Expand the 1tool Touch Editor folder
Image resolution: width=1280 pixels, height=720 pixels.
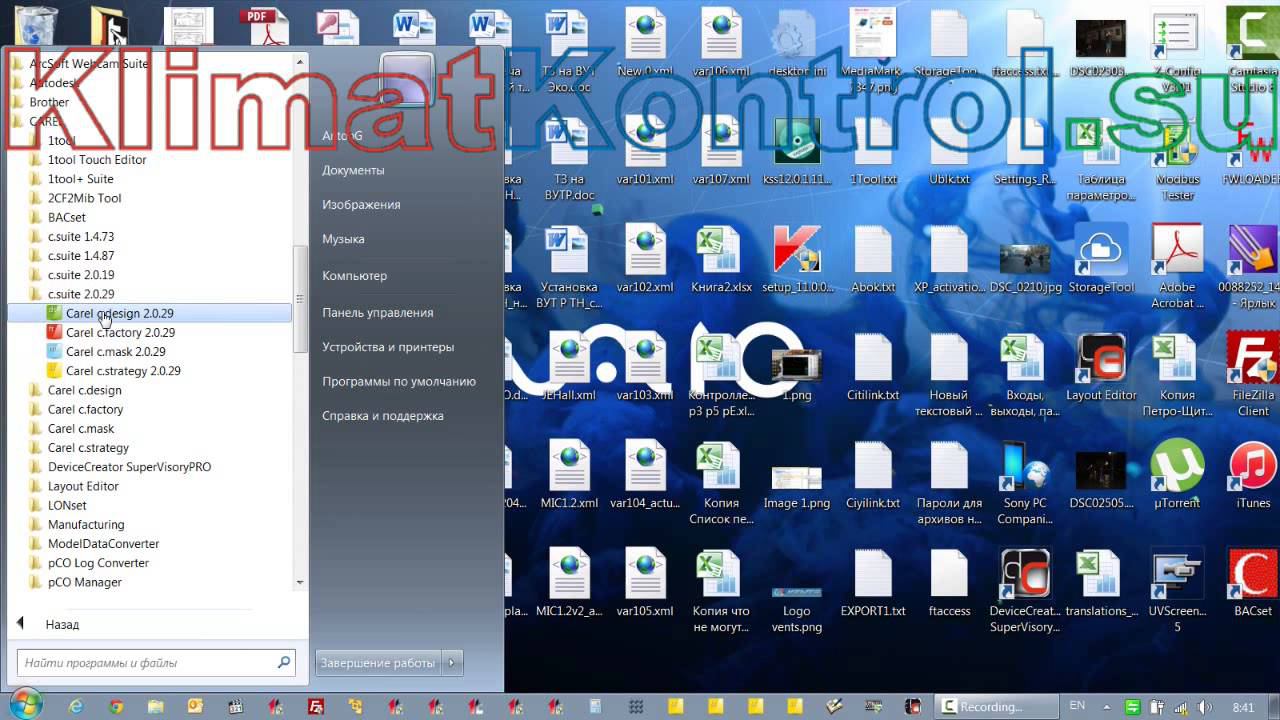point(97,160)
